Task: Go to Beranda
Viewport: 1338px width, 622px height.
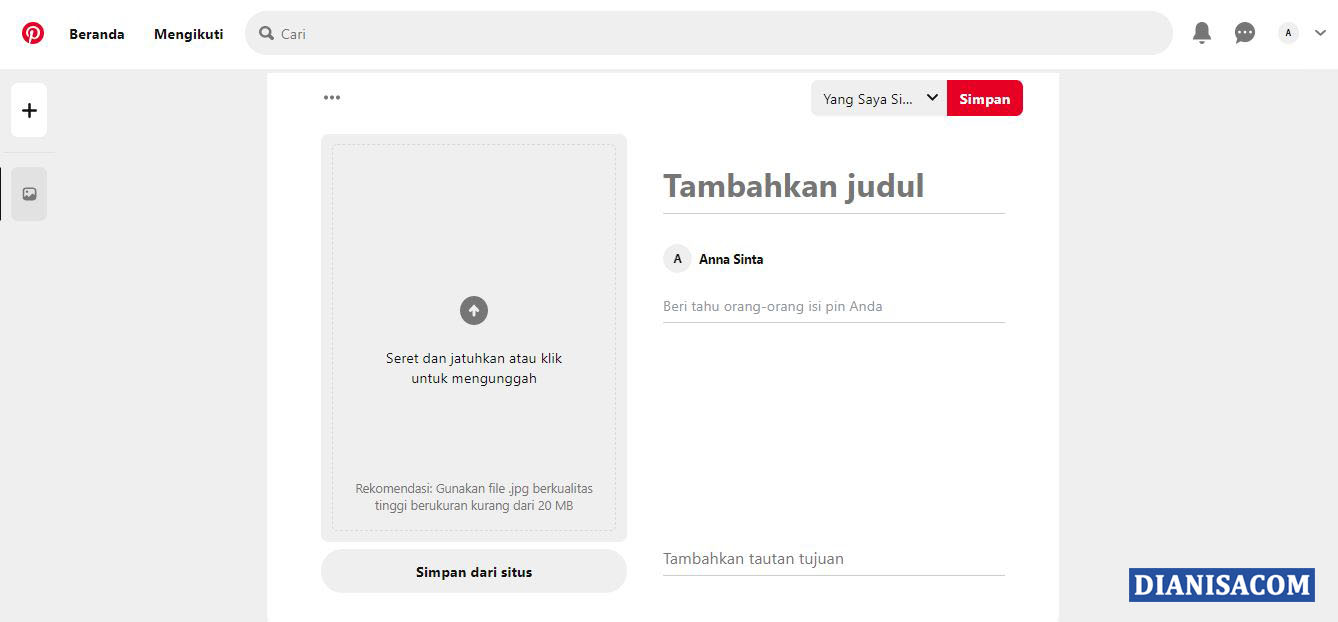Action: click(96, 33)
